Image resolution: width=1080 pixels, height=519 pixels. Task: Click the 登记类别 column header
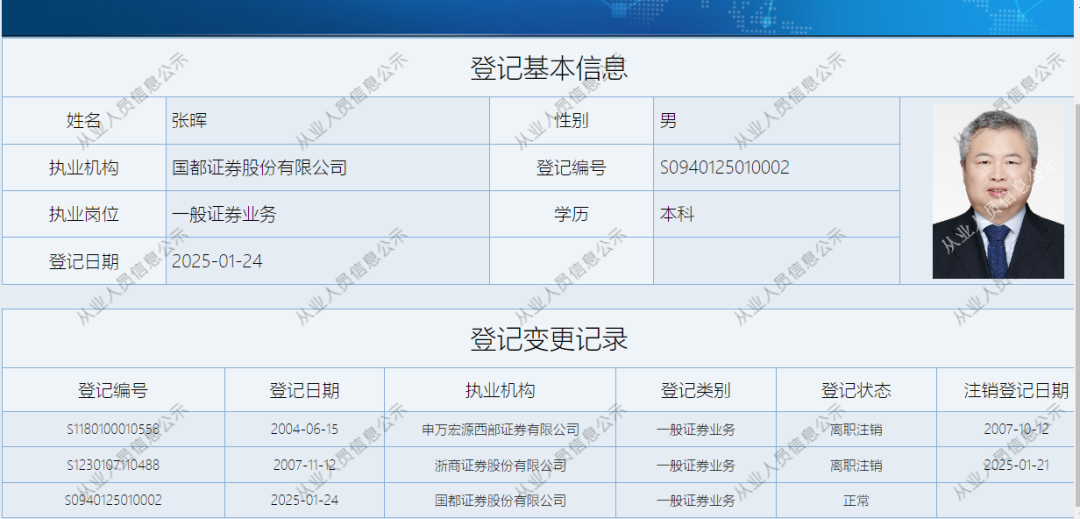click(x=696, y=390)
